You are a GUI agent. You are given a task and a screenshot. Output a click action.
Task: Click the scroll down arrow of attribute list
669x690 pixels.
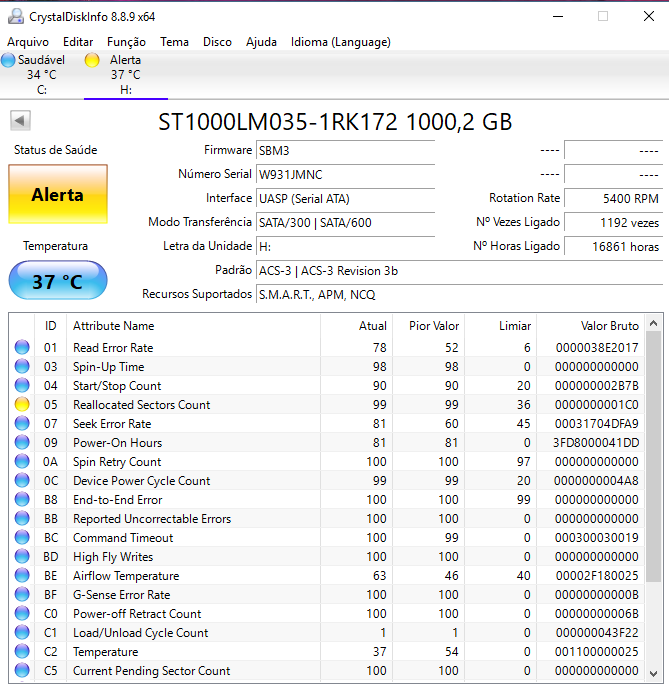[x=653, y=673]
